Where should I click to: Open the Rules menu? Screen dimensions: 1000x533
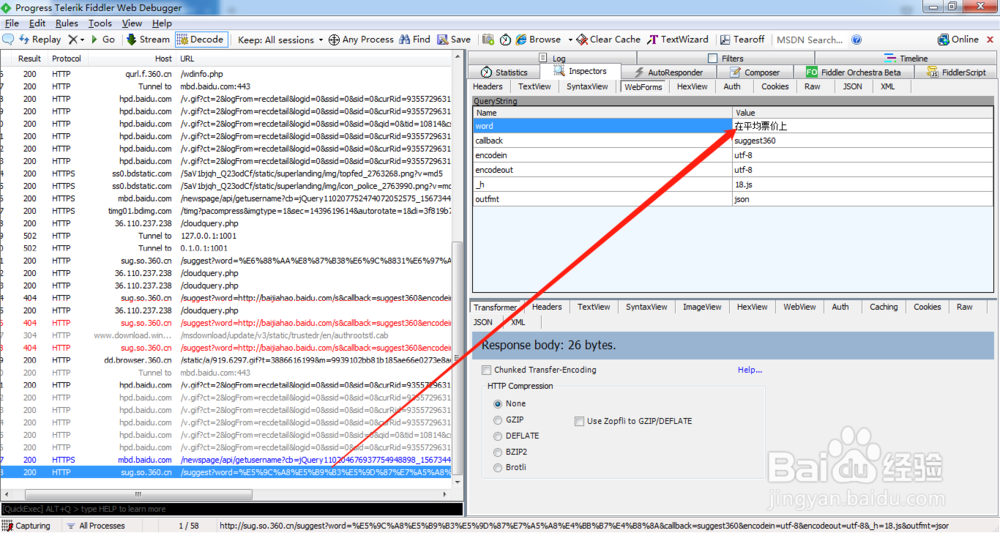click(x=66, y=23)
